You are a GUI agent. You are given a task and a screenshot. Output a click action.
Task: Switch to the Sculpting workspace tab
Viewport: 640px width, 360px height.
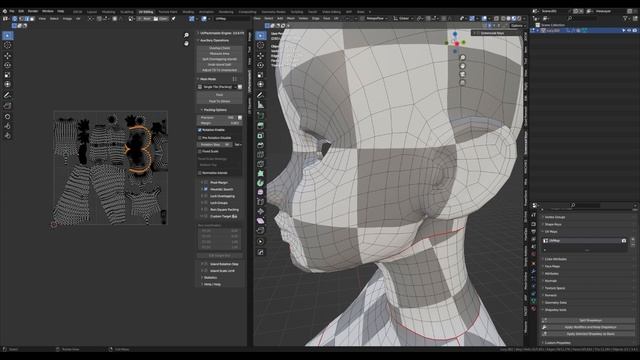(127, 12)
